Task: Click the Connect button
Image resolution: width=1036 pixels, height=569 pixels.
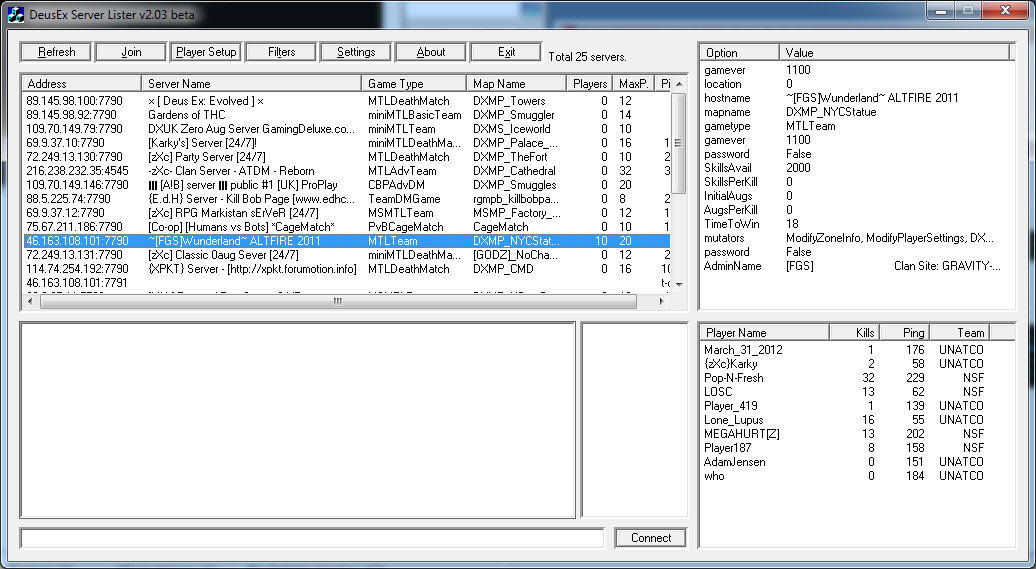Action: [x=650, y=538]
